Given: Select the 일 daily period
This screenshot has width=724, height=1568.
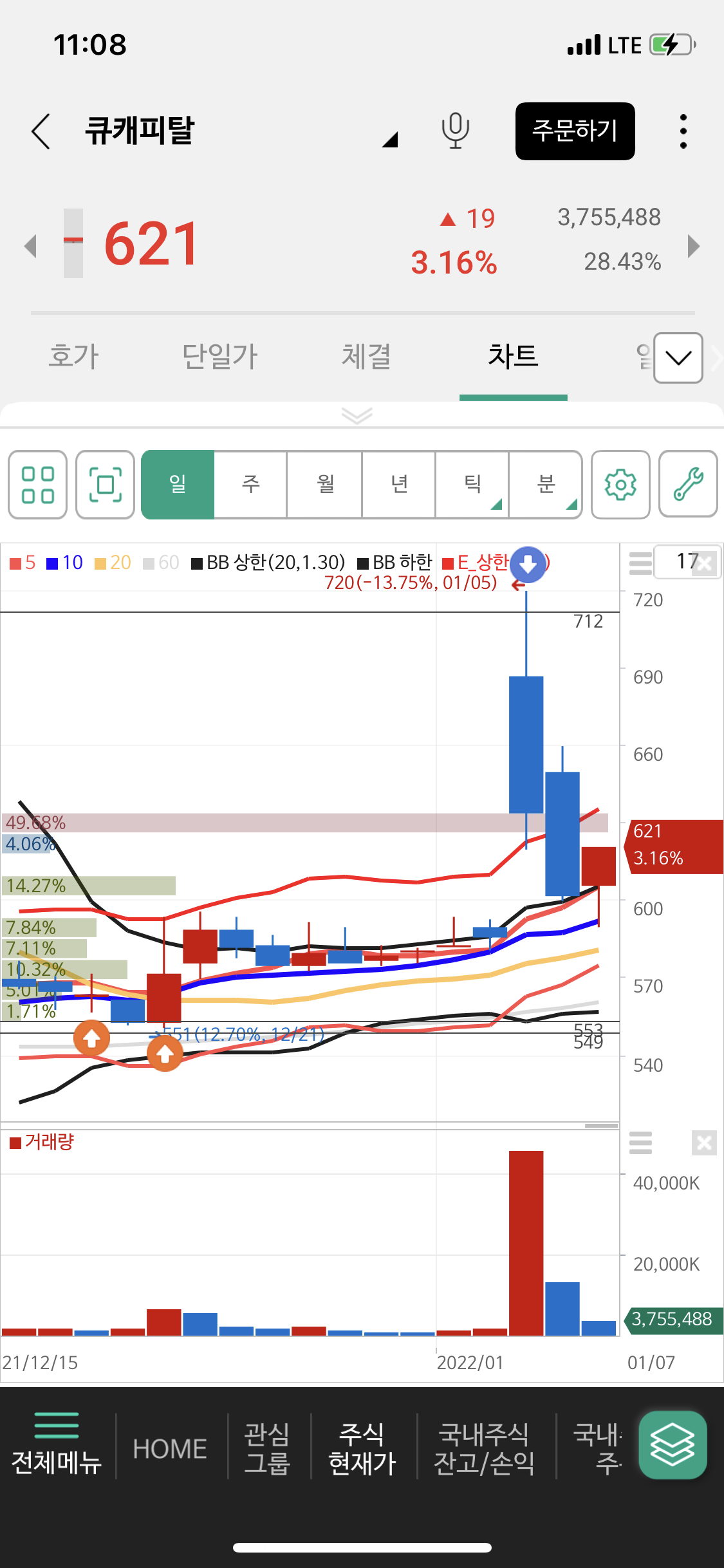Looking at the screenshot, I should tap(178, 484).
